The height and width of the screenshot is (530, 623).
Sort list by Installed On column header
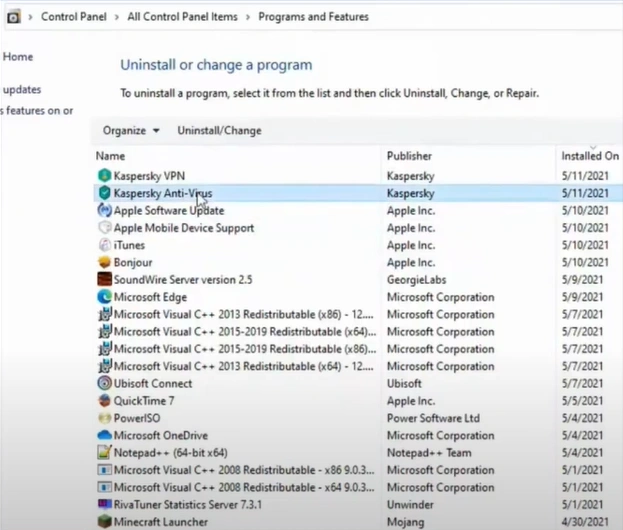pos(590,156)
